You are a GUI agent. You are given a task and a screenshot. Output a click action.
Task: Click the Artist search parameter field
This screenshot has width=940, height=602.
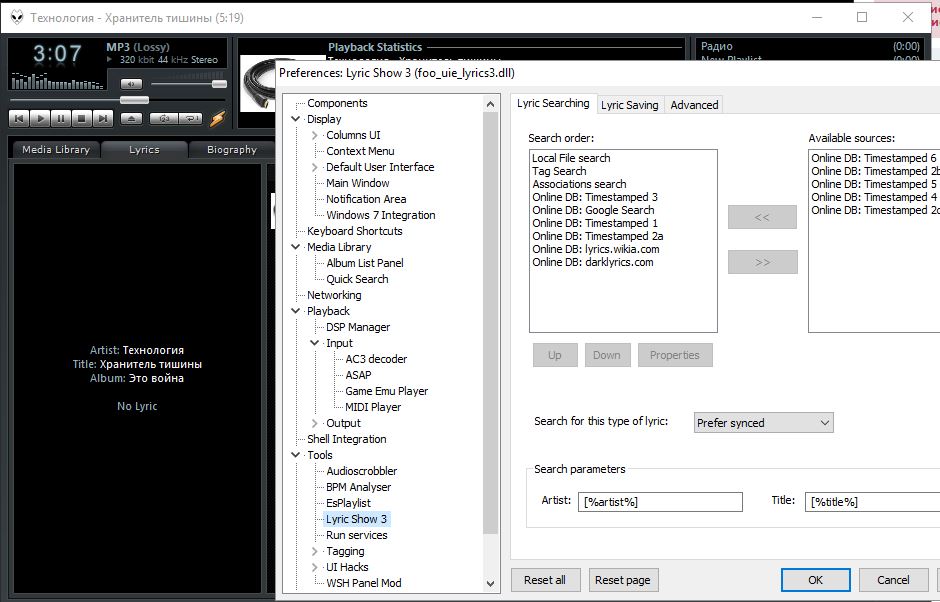point(660,502)
